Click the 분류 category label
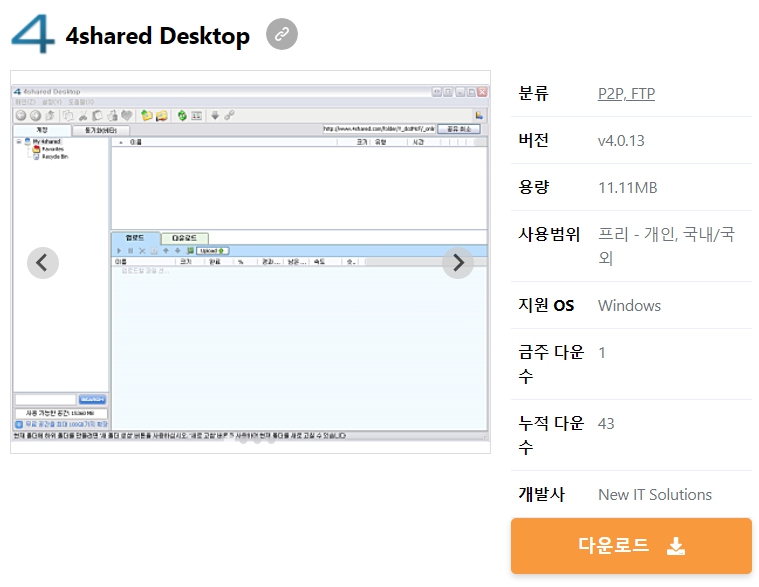Screen dimensions: 759x587 533,93
